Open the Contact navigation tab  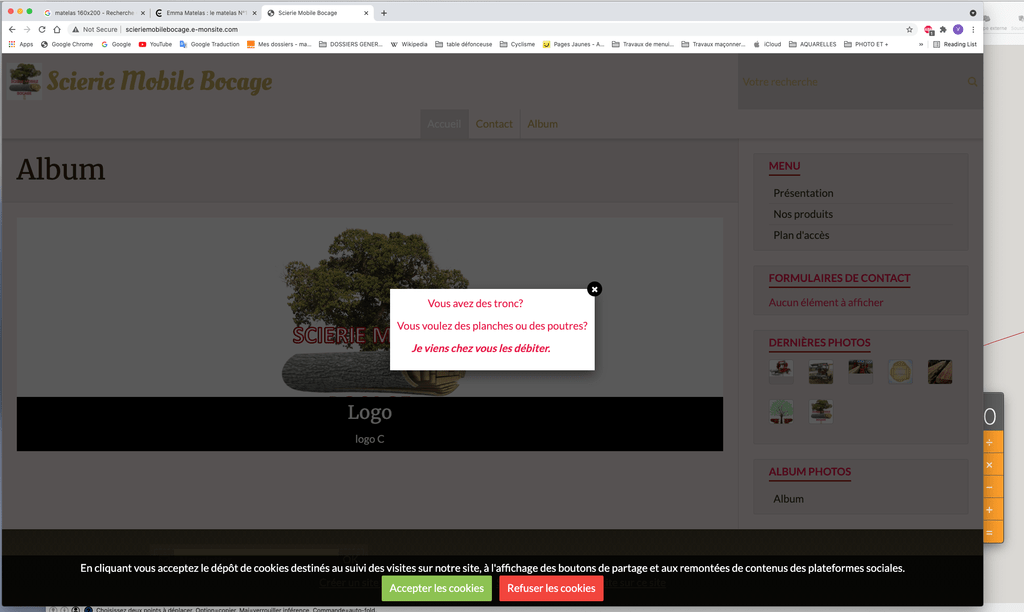pyautogui.click(x=494, y=123)
